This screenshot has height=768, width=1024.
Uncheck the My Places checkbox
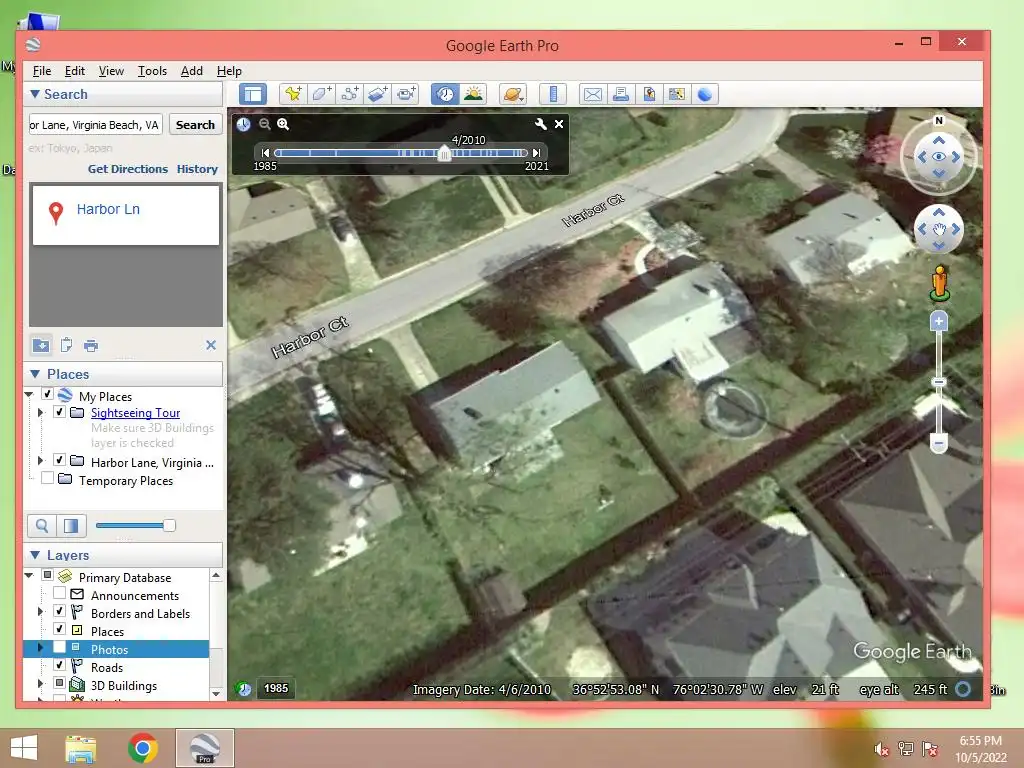(x=47, y=394)
